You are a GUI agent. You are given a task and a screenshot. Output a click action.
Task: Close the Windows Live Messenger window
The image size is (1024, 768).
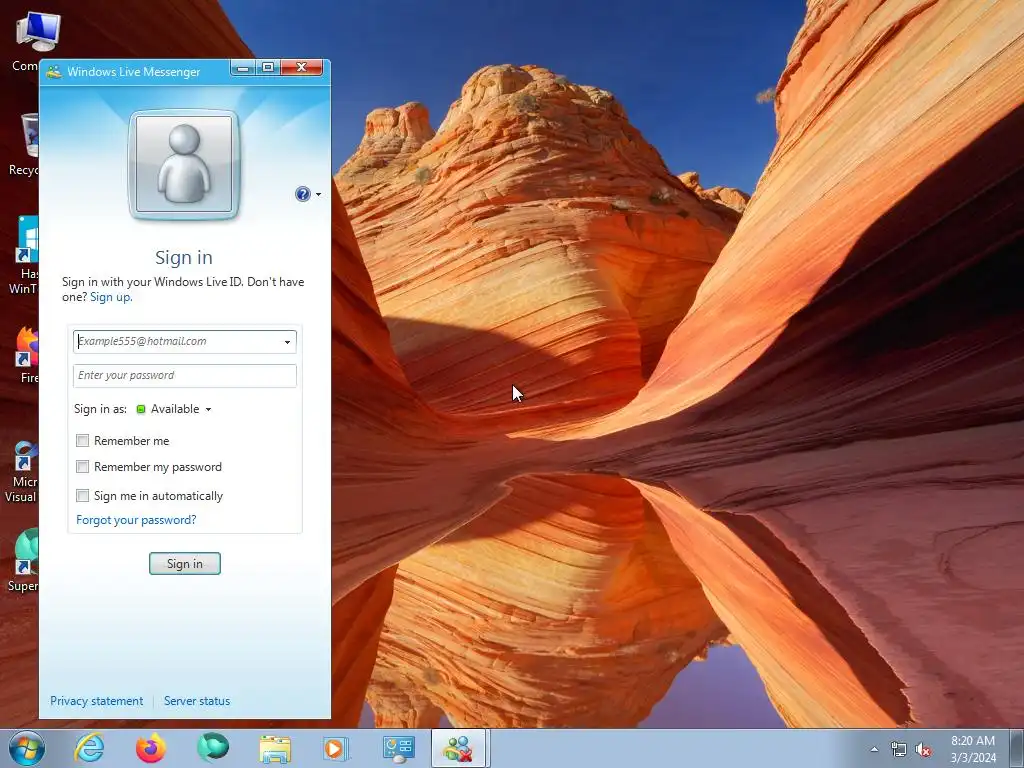point(301,68)
